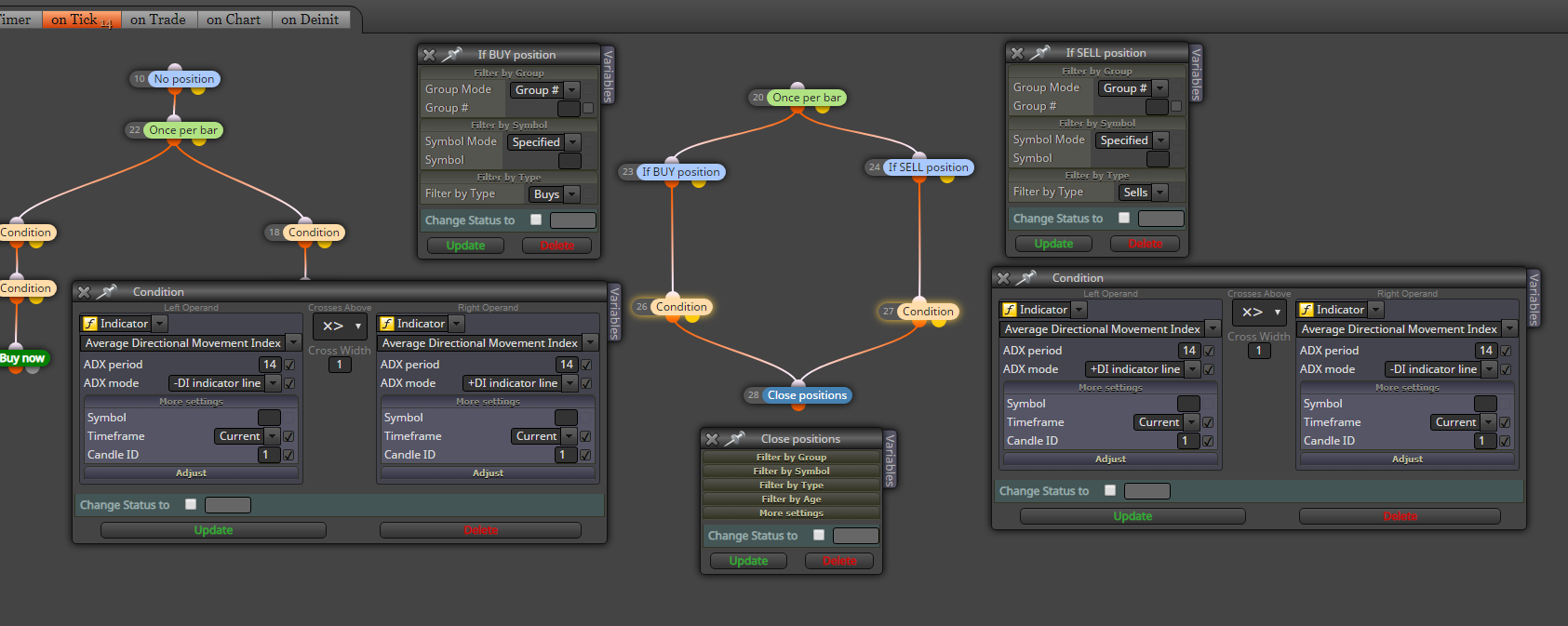Open Group Mode dropdown in If BUY position panel
The width and height of the screenshot is (1568, 626).
544,90
